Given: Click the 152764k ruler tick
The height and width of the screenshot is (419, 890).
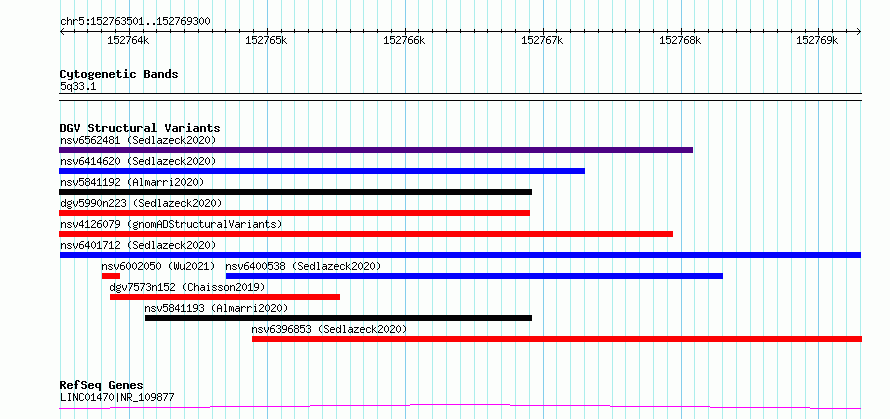Looking at the screenshot, I should click(128, 40).
